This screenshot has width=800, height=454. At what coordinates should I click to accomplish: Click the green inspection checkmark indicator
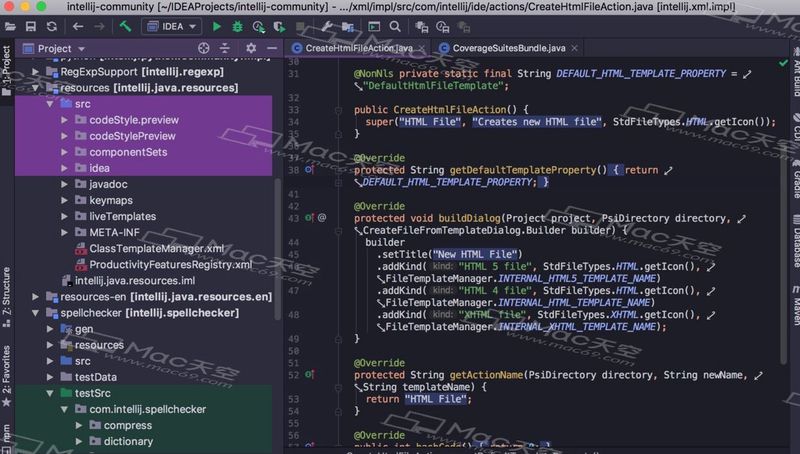pyautogui.click(x=783, y=63)
